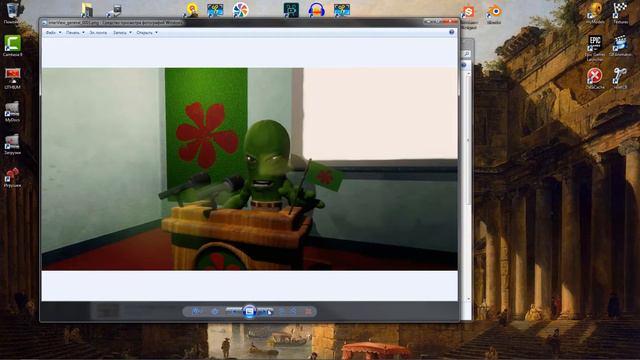Click the actual size icon in Photo Viewer

[x=215, y=312]
